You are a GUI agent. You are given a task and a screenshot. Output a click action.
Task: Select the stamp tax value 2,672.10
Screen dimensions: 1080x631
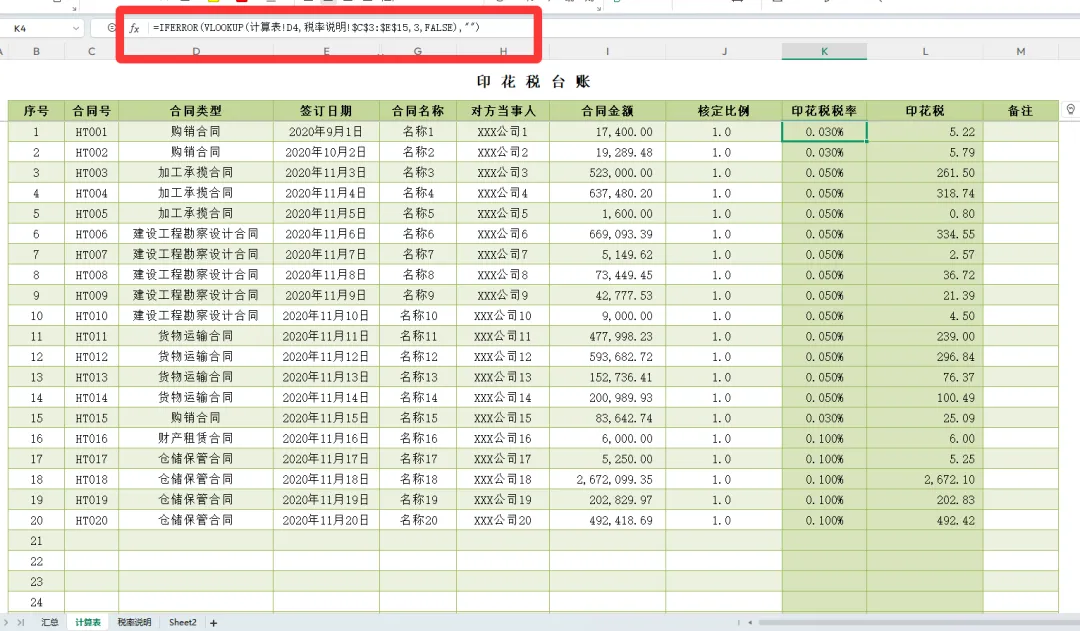[924, 479]
